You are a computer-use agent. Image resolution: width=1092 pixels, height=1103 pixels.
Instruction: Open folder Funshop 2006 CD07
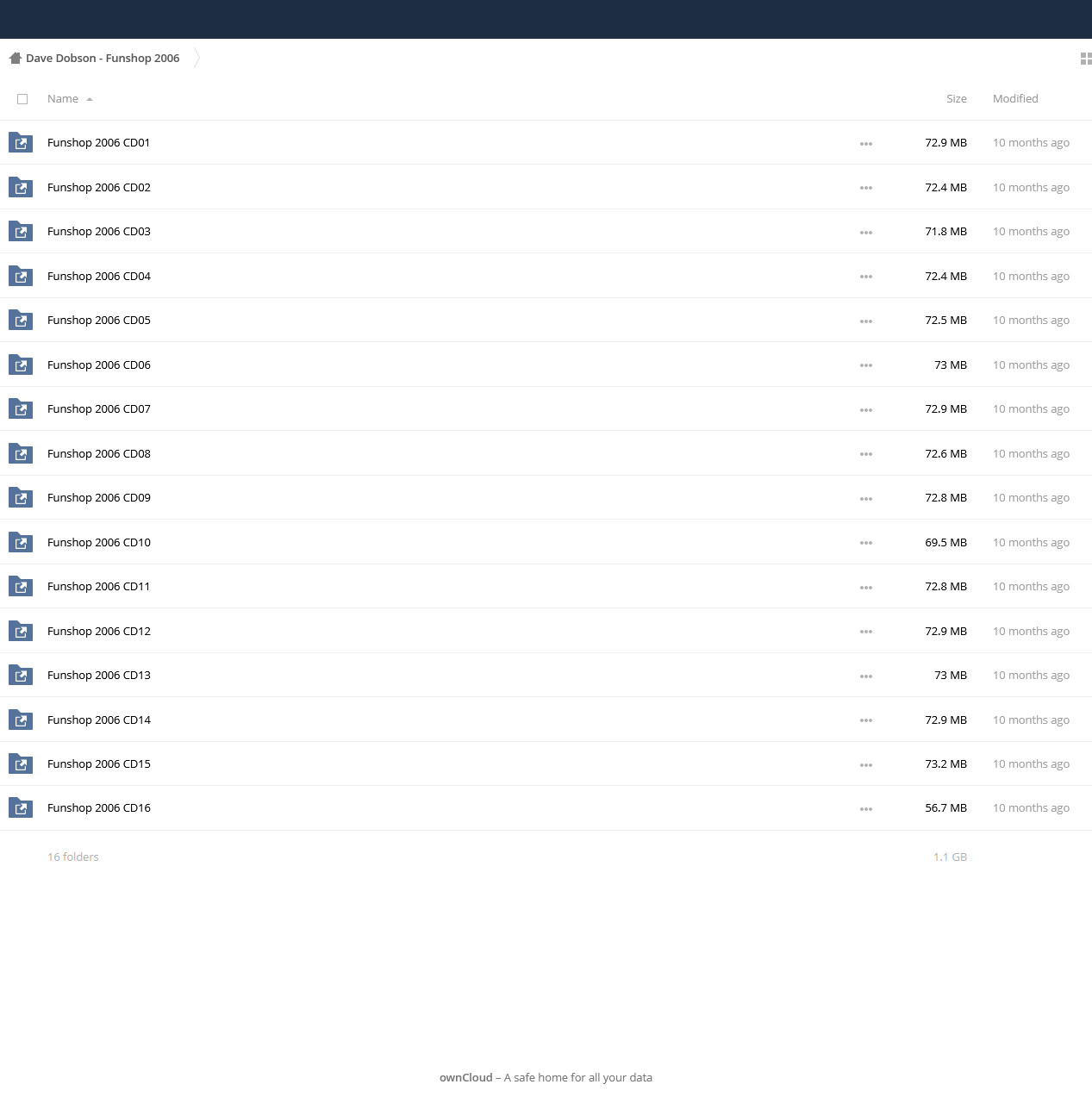[x=99, y=409]
